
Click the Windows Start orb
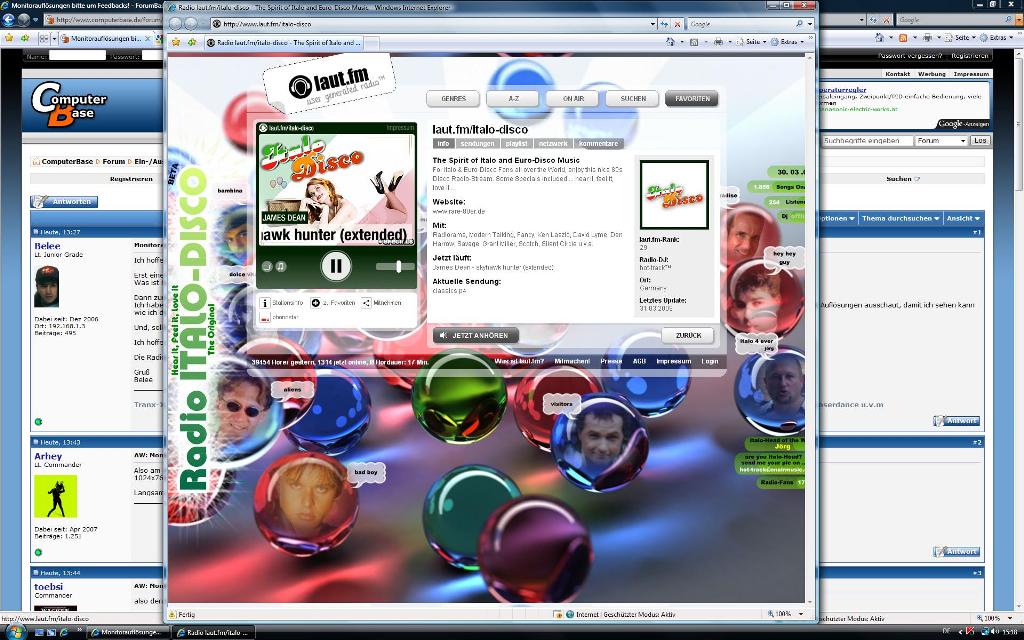coord(14,632)
